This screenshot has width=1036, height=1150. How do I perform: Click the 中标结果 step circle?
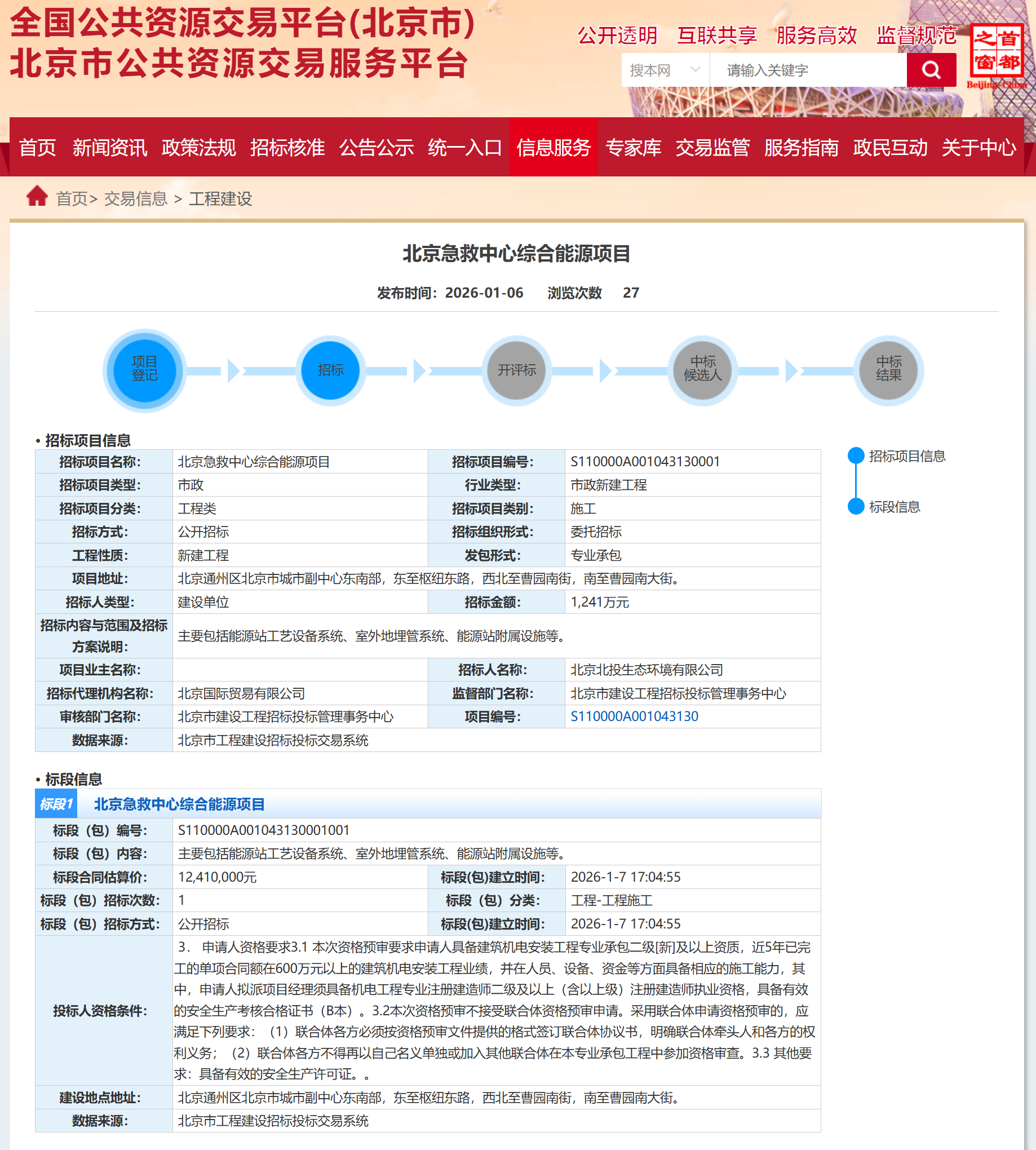click(x=888, y=370)
